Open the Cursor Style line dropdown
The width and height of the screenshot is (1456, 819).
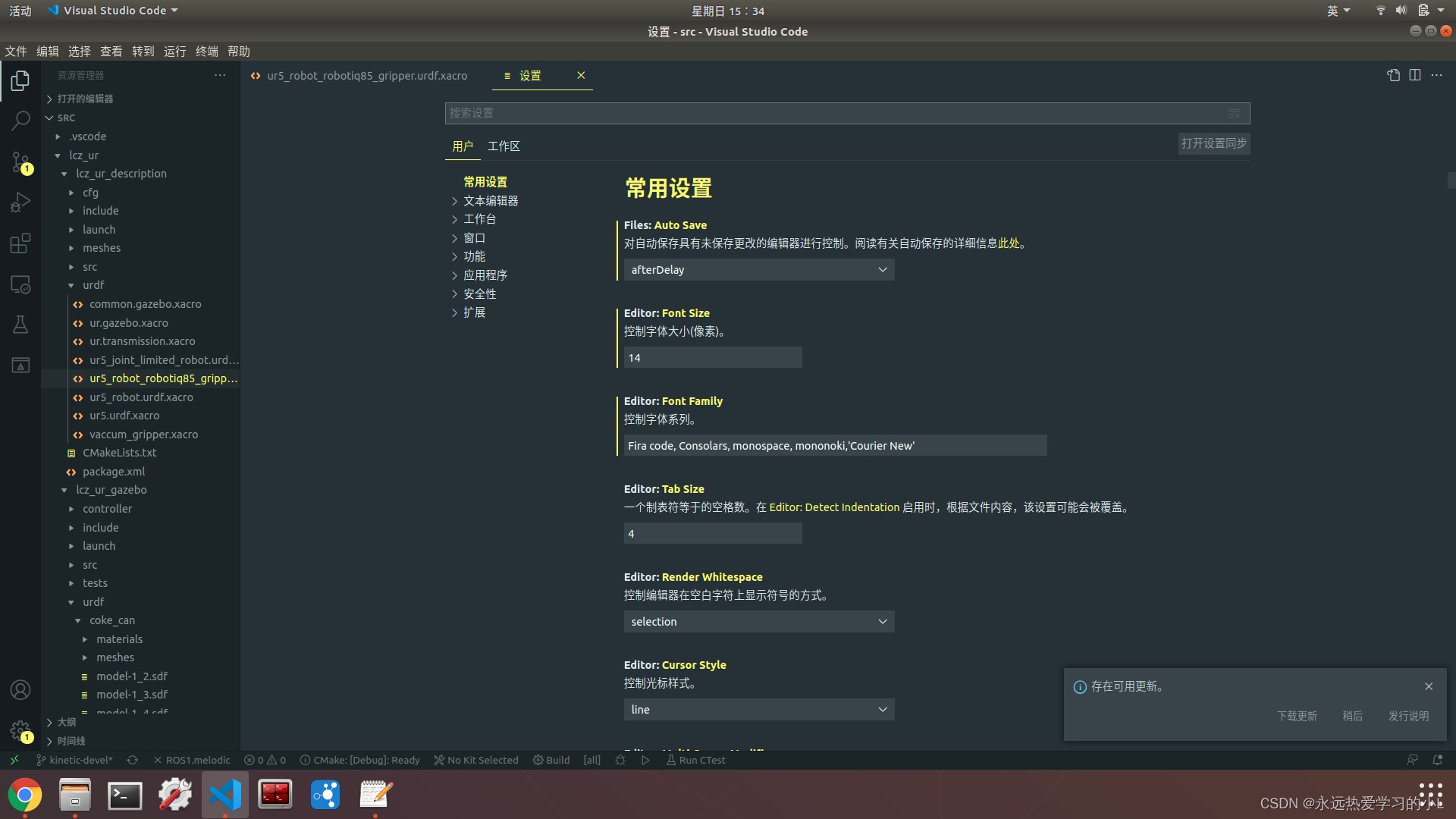click(758, 710)
